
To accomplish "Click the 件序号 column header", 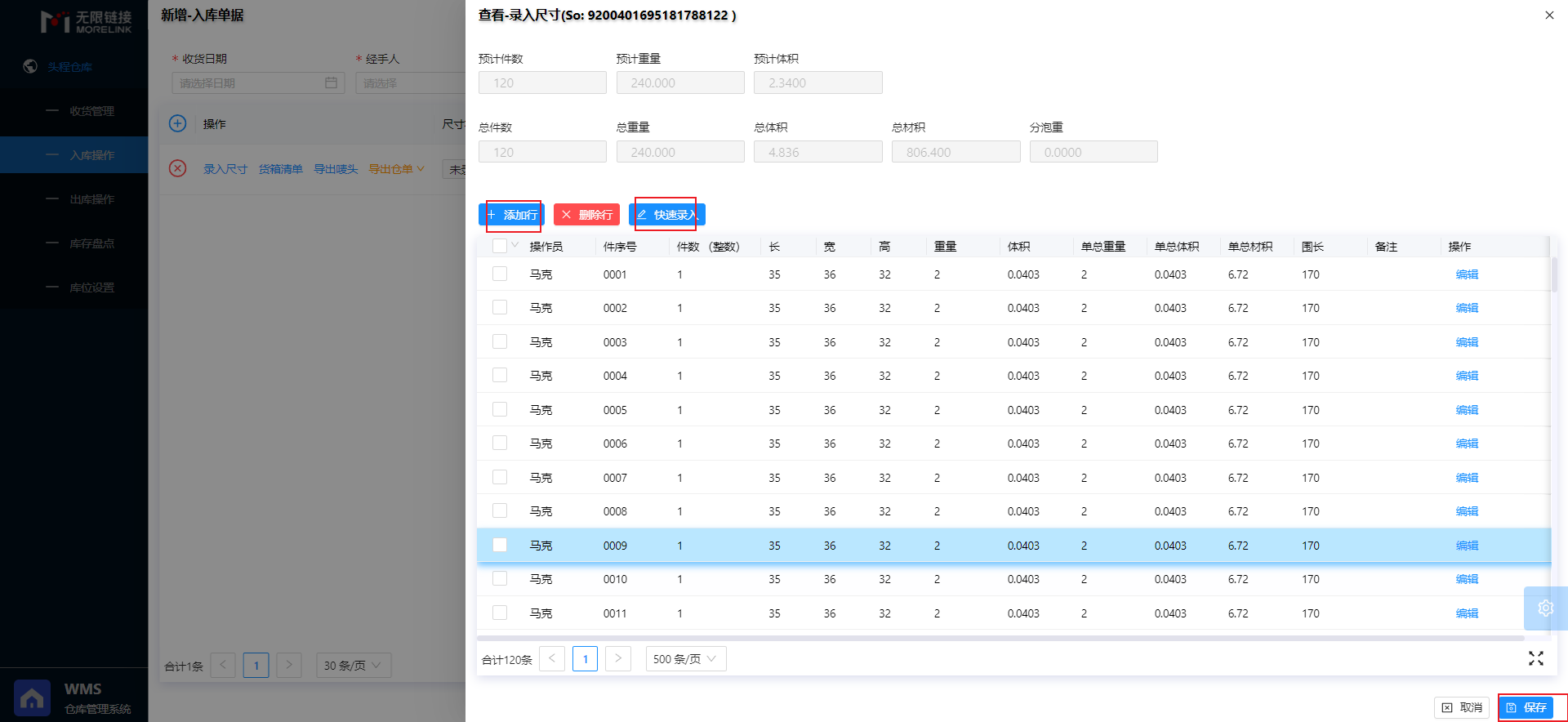I will pyautogui.click(x=620, y=247).
